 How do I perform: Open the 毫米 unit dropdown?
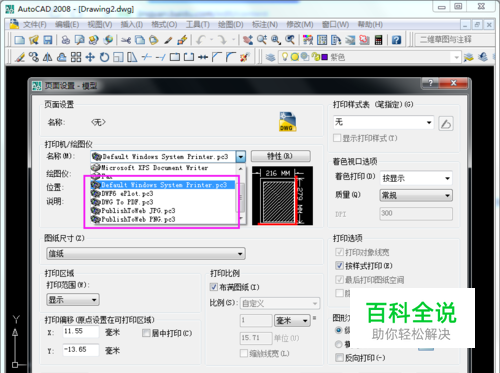click(292, 321)
